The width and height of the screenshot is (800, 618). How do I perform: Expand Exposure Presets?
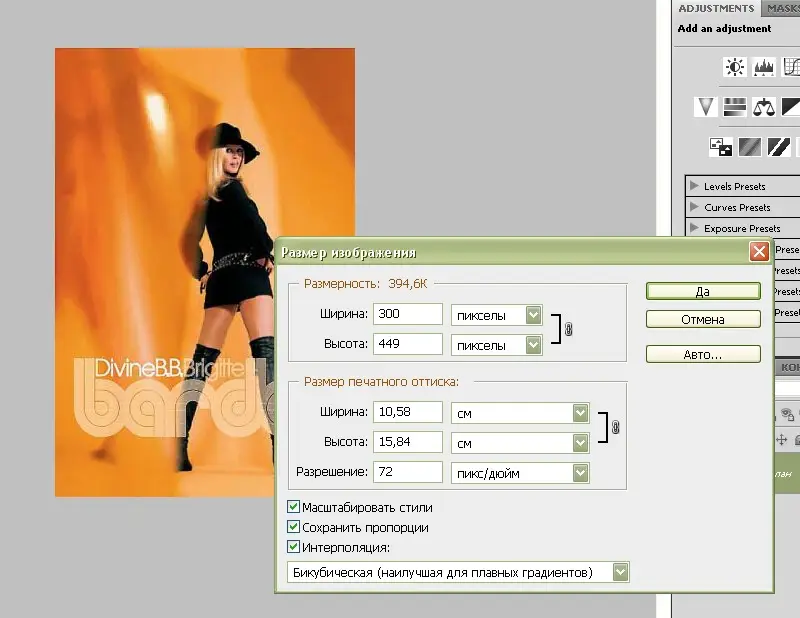[x=694, y=228]
